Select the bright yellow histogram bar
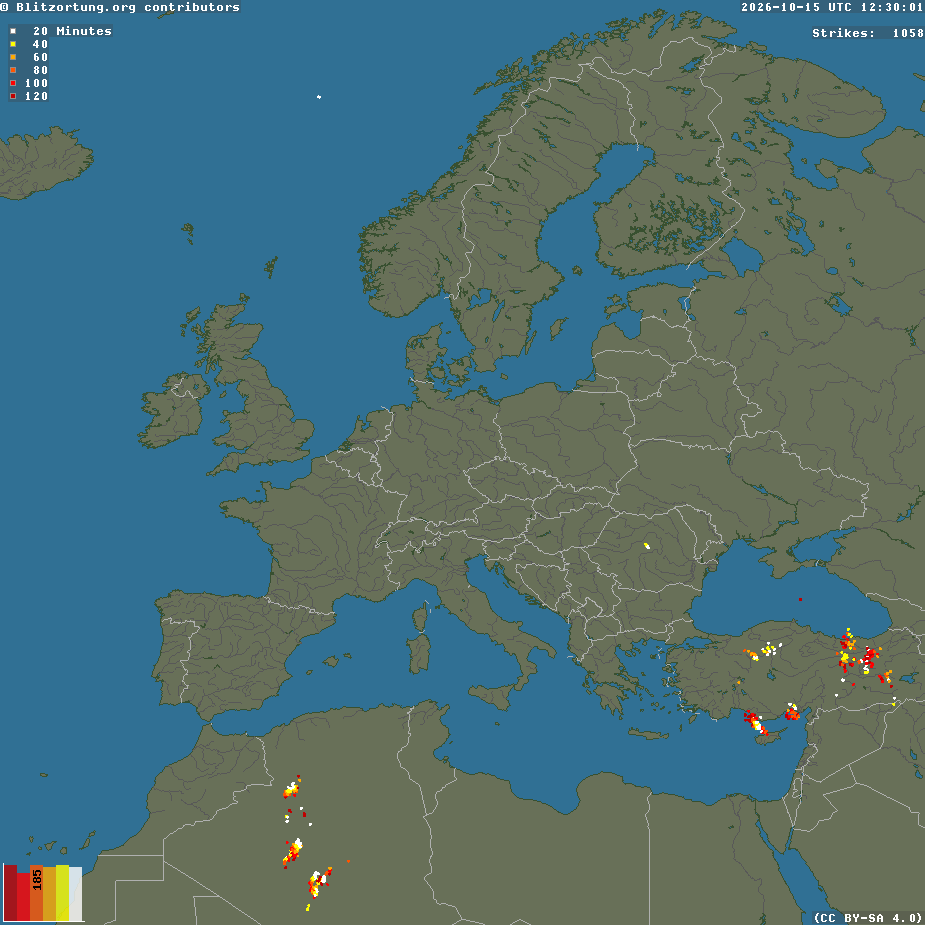The image size is (925, 925). click(63, 893)
